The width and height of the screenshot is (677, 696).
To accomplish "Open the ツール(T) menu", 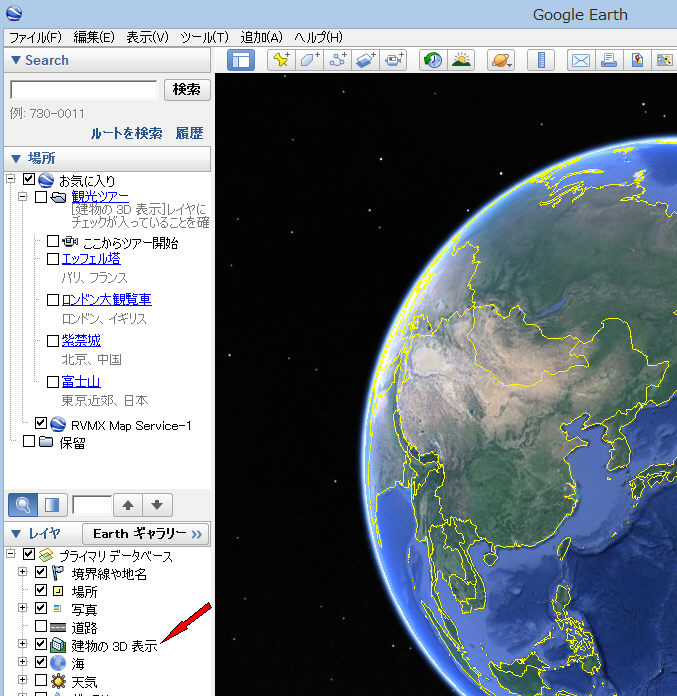I will (x=204, y=37).
